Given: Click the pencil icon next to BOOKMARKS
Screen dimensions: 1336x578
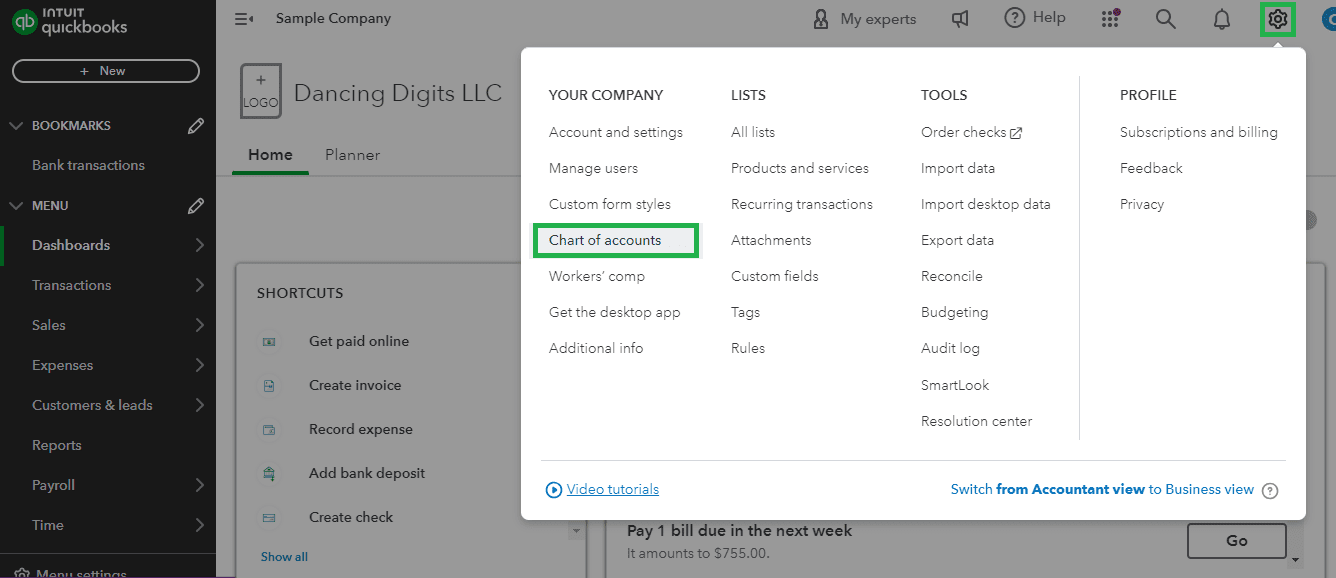Looking at the screenshot, I should point(196,125).
